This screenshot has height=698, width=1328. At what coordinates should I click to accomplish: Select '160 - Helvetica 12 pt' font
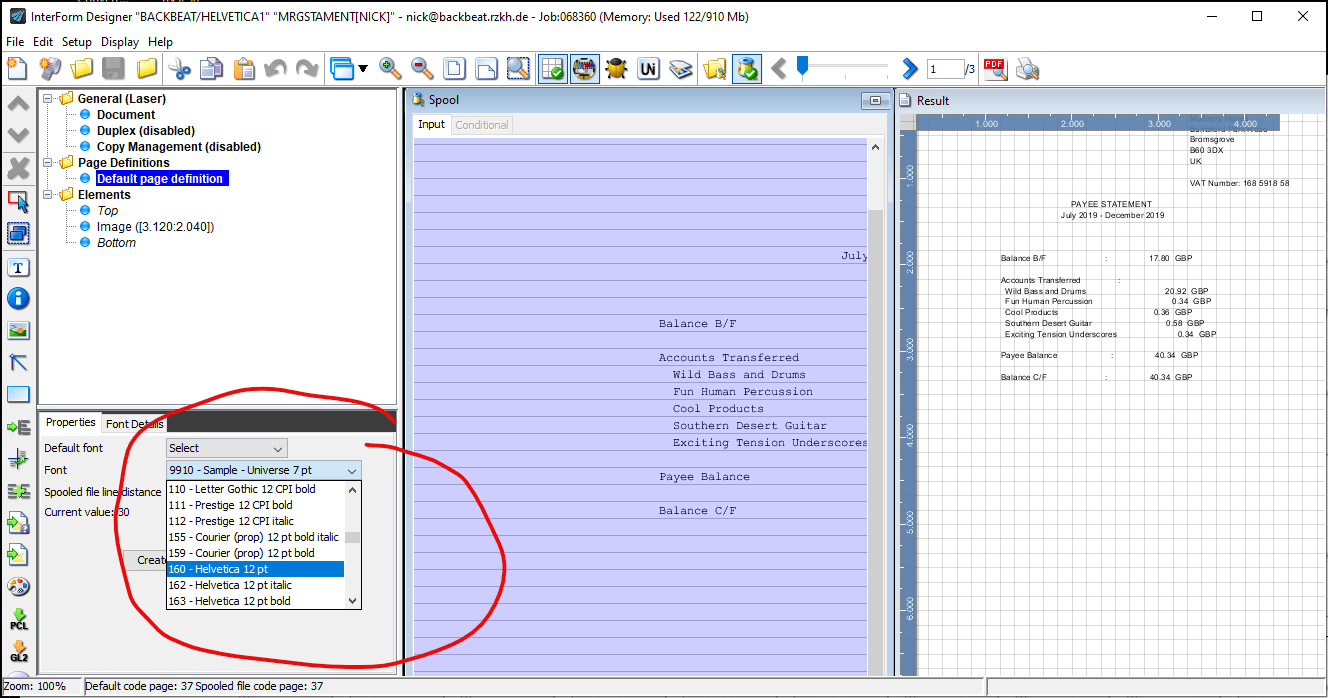tap(255, 569)
